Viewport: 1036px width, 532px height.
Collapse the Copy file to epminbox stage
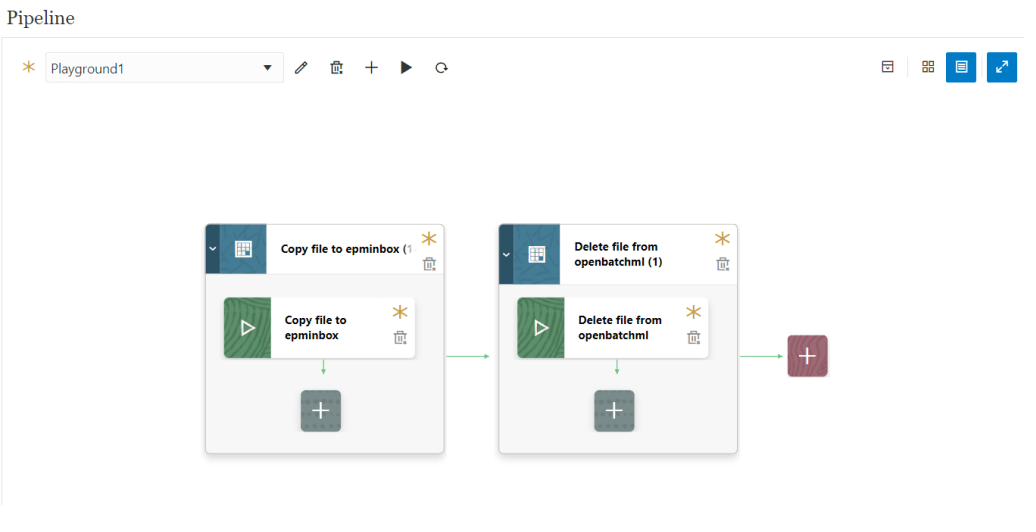(x=213, y=249)
